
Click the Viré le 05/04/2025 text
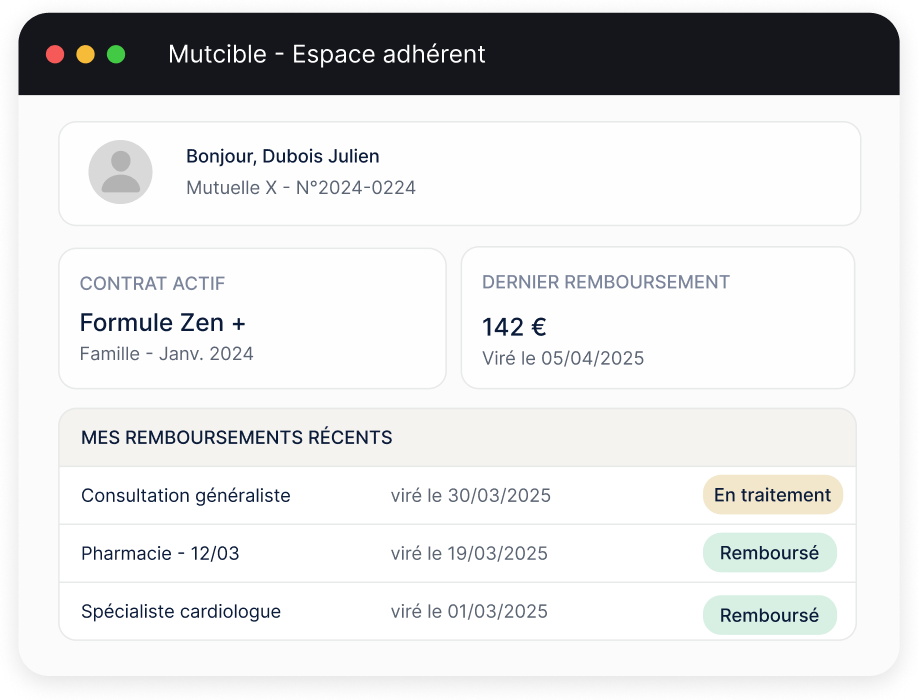point(563,358)
